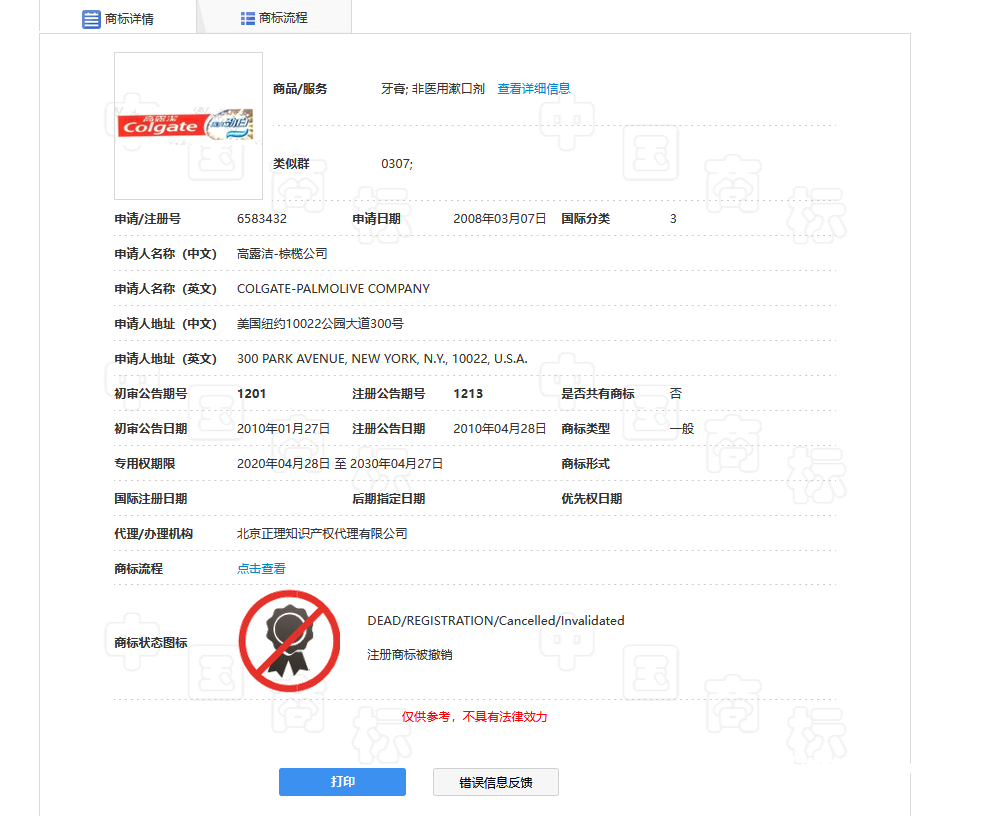Click the 专用权期限 label

(x=145, y=464)
